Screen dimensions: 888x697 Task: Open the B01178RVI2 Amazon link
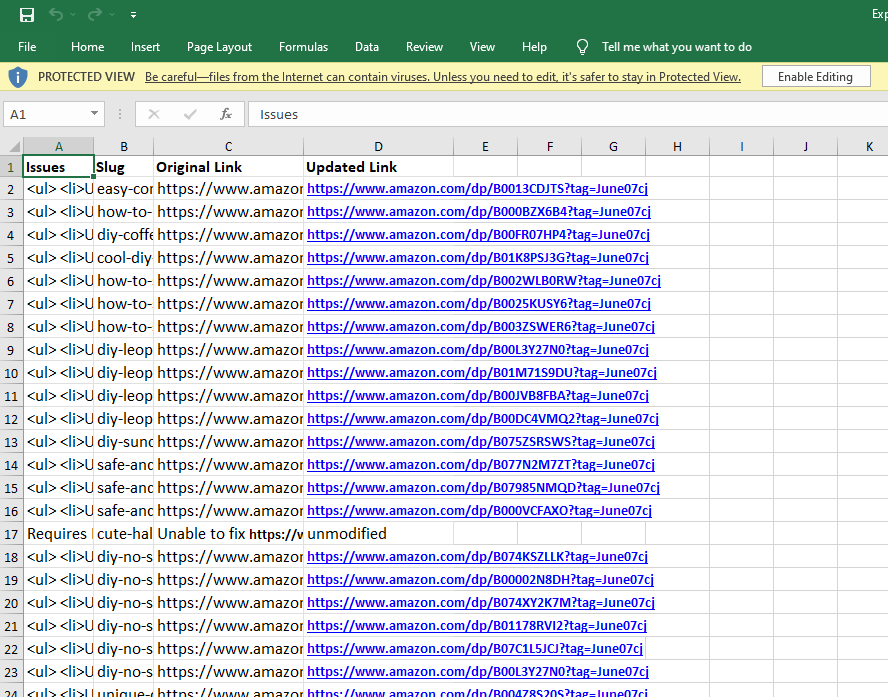click(x=476, y=626)
